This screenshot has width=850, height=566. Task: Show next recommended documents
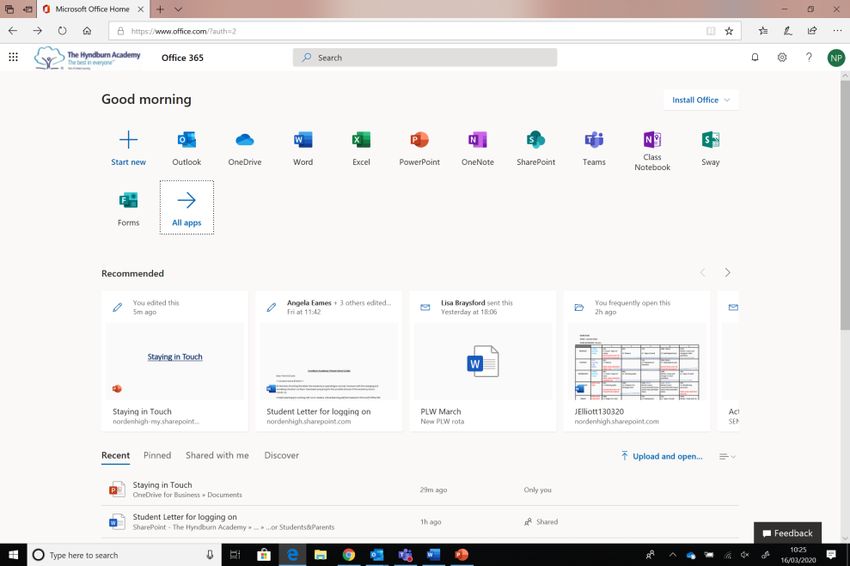[x=727, y=272]
